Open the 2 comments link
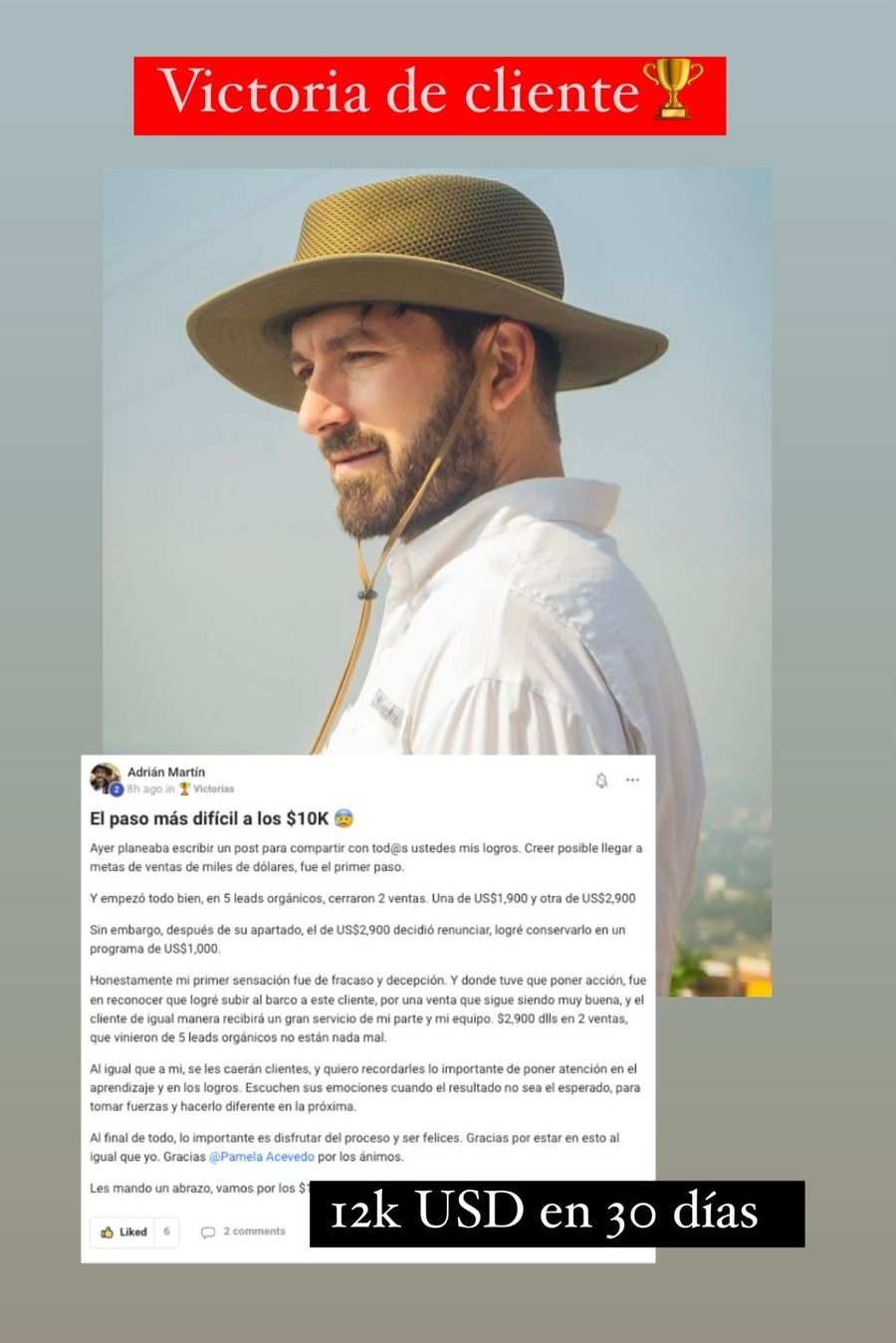The image size is (896, 1343). (254, 1231)
